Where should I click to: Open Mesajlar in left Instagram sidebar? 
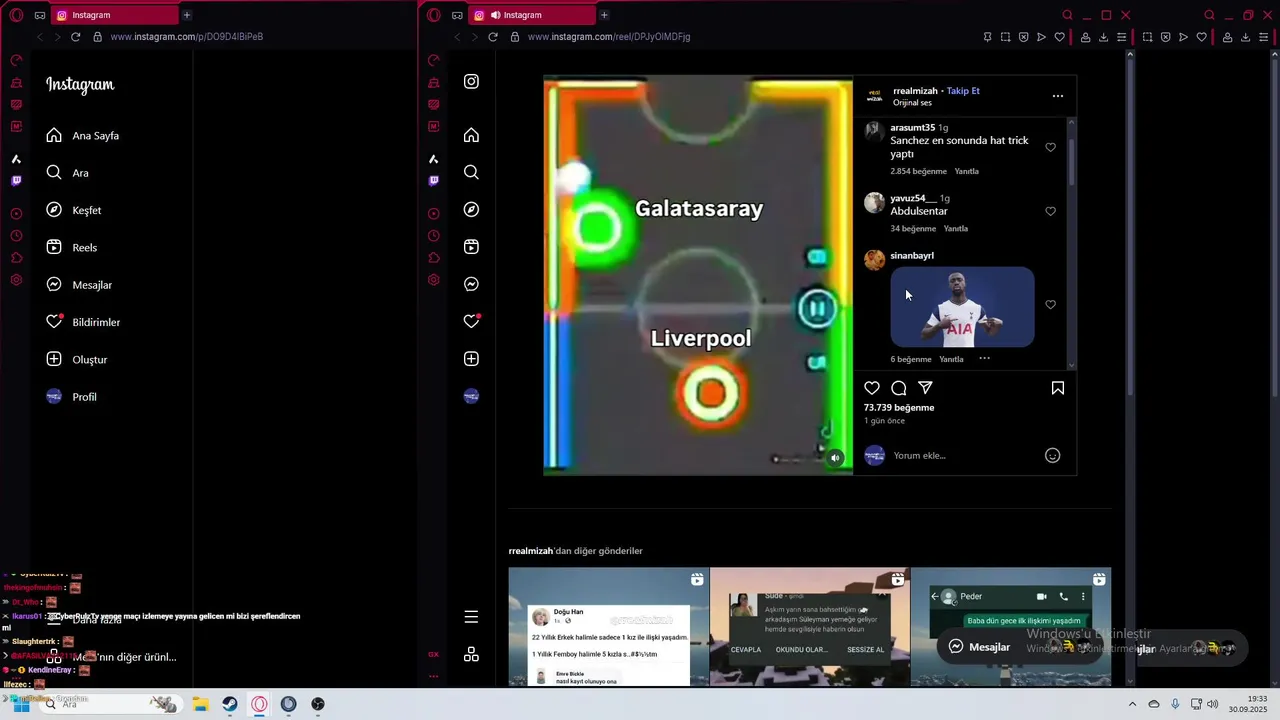tap(79, 285)
